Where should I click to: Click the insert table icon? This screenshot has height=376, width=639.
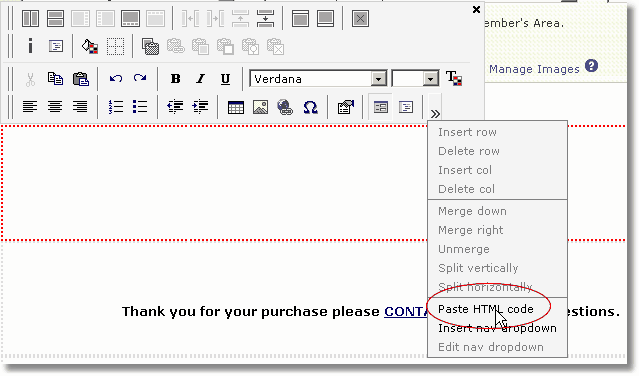(236, 108)
